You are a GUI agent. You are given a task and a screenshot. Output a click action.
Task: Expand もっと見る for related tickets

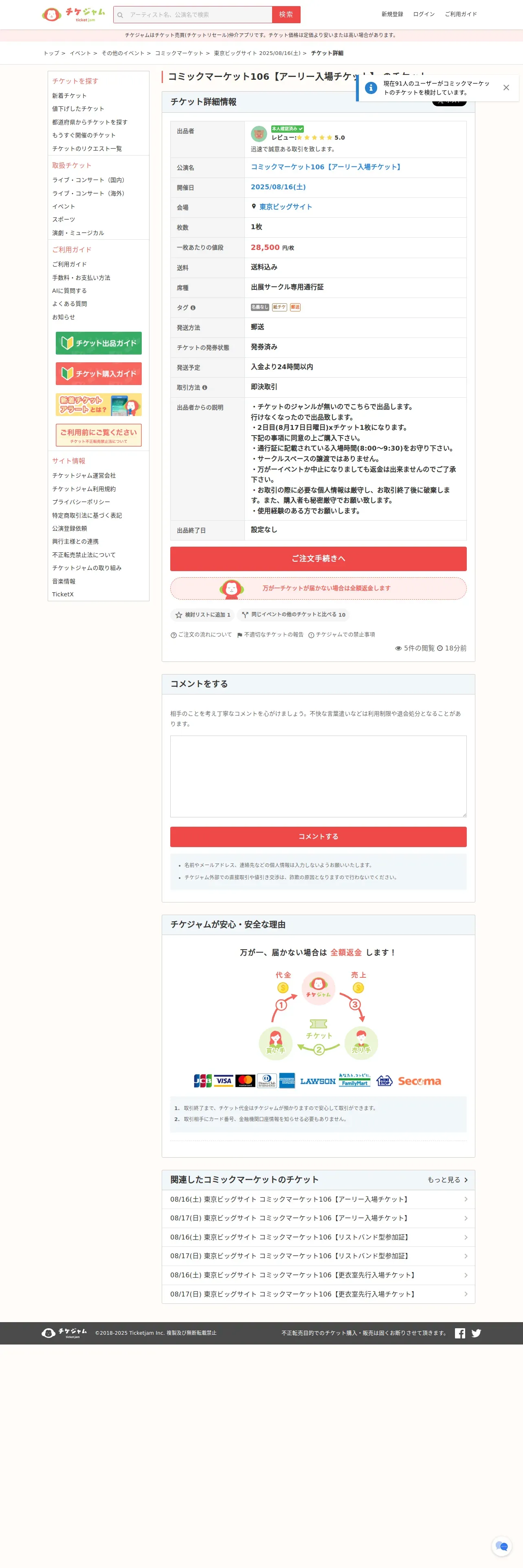pyautogui.click(x=448, y=1180)
